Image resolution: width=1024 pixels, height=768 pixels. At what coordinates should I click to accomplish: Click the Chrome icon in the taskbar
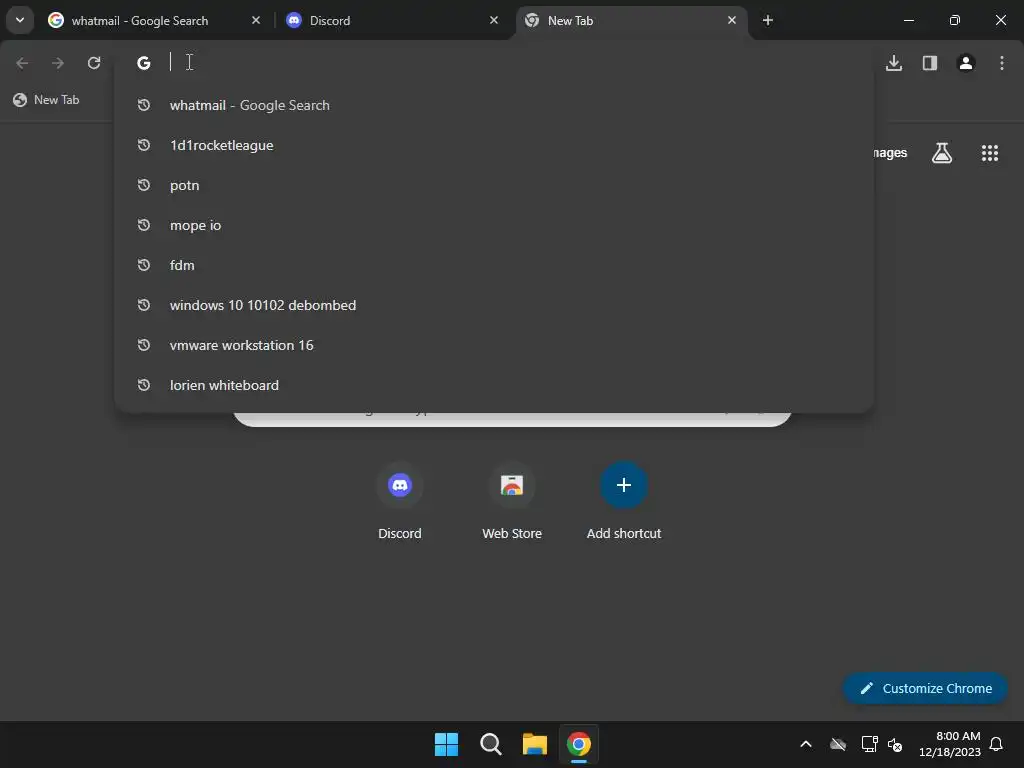579,744
